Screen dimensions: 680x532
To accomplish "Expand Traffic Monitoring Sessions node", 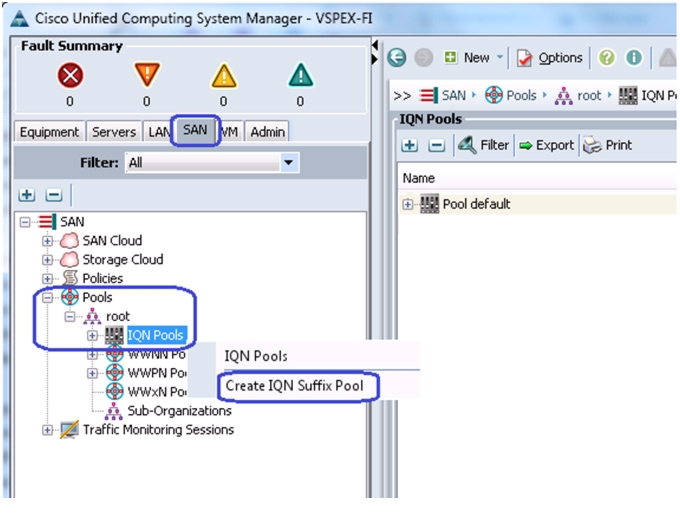I will 47,430.
